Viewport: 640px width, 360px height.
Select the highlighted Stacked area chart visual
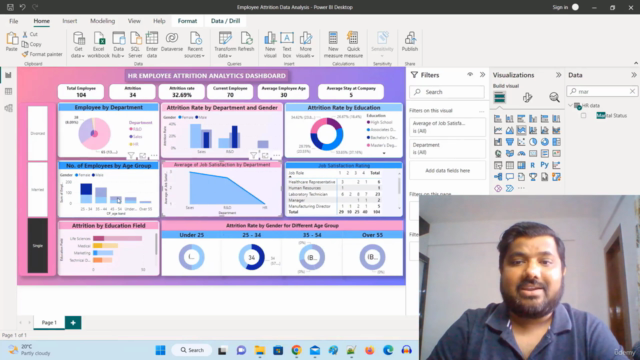click(x=521, y=130)
